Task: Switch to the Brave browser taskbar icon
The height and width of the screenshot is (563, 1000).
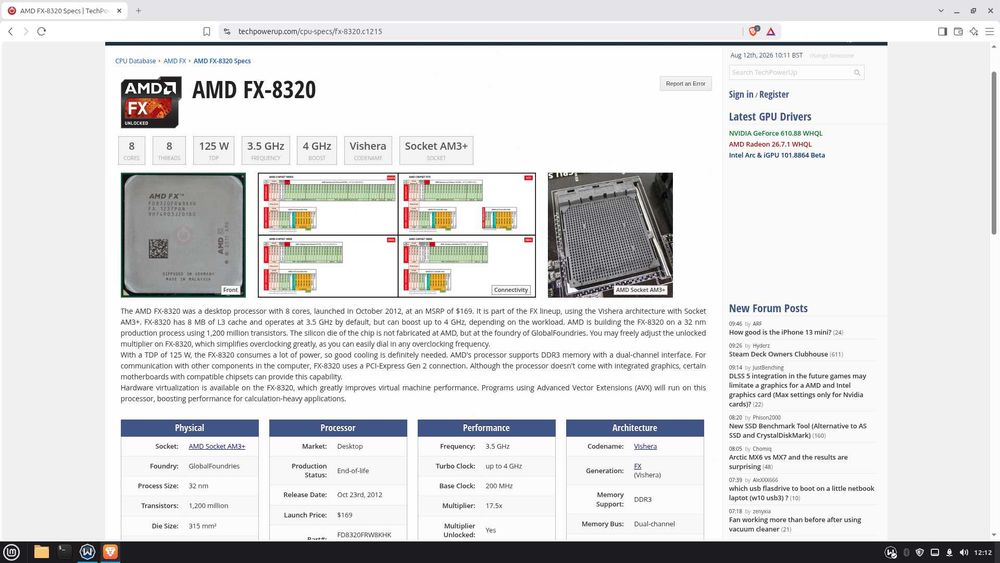Action: point(110,552)
